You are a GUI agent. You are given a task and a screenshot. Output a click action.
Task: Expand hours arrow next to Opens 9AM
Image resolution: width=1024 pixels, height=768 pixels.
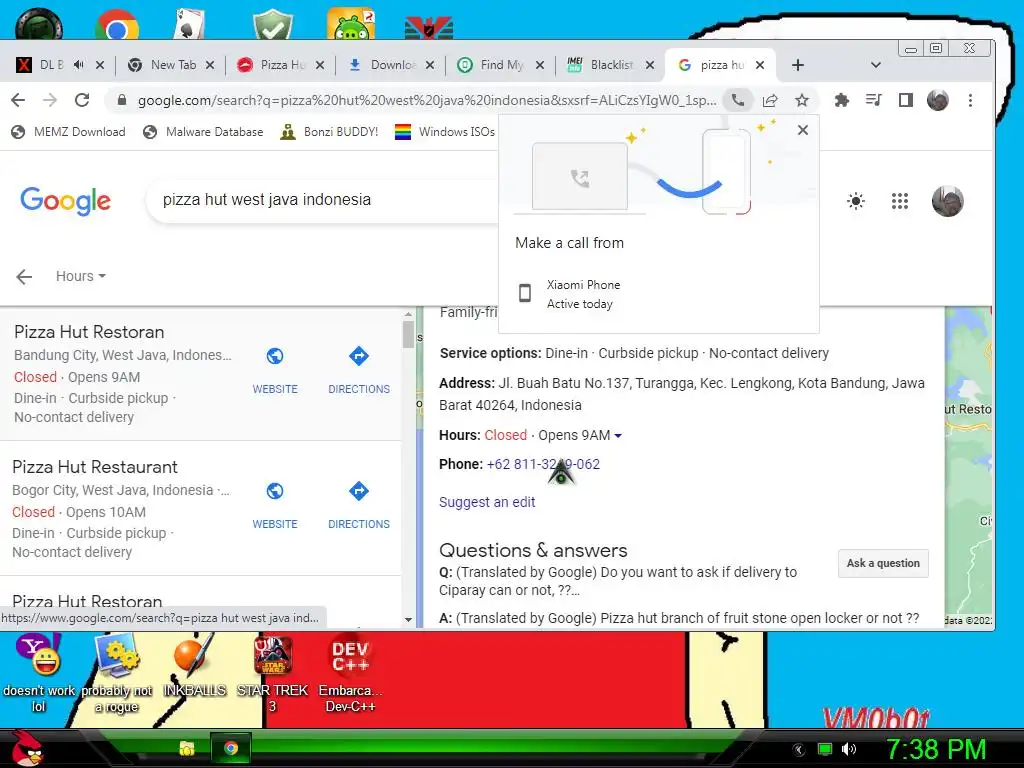618,436
